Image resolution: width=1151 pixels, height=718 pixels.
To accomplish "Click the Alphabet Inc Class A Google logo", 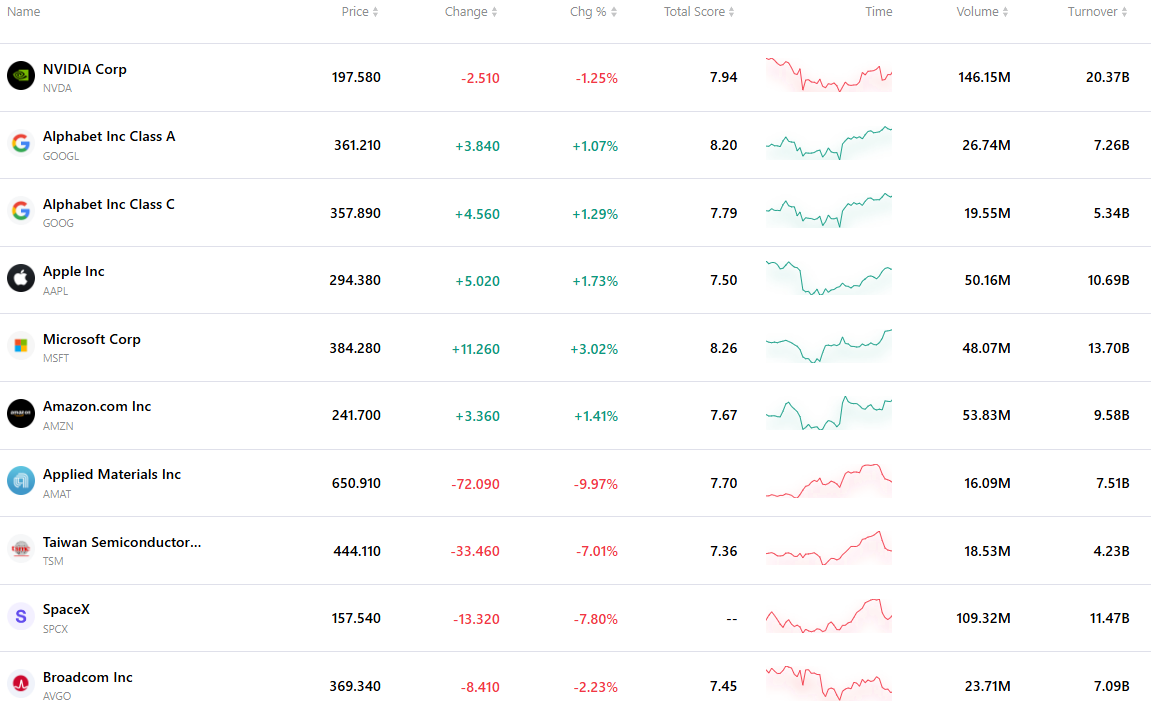I will pyautogui.click(x=21, y=143).
